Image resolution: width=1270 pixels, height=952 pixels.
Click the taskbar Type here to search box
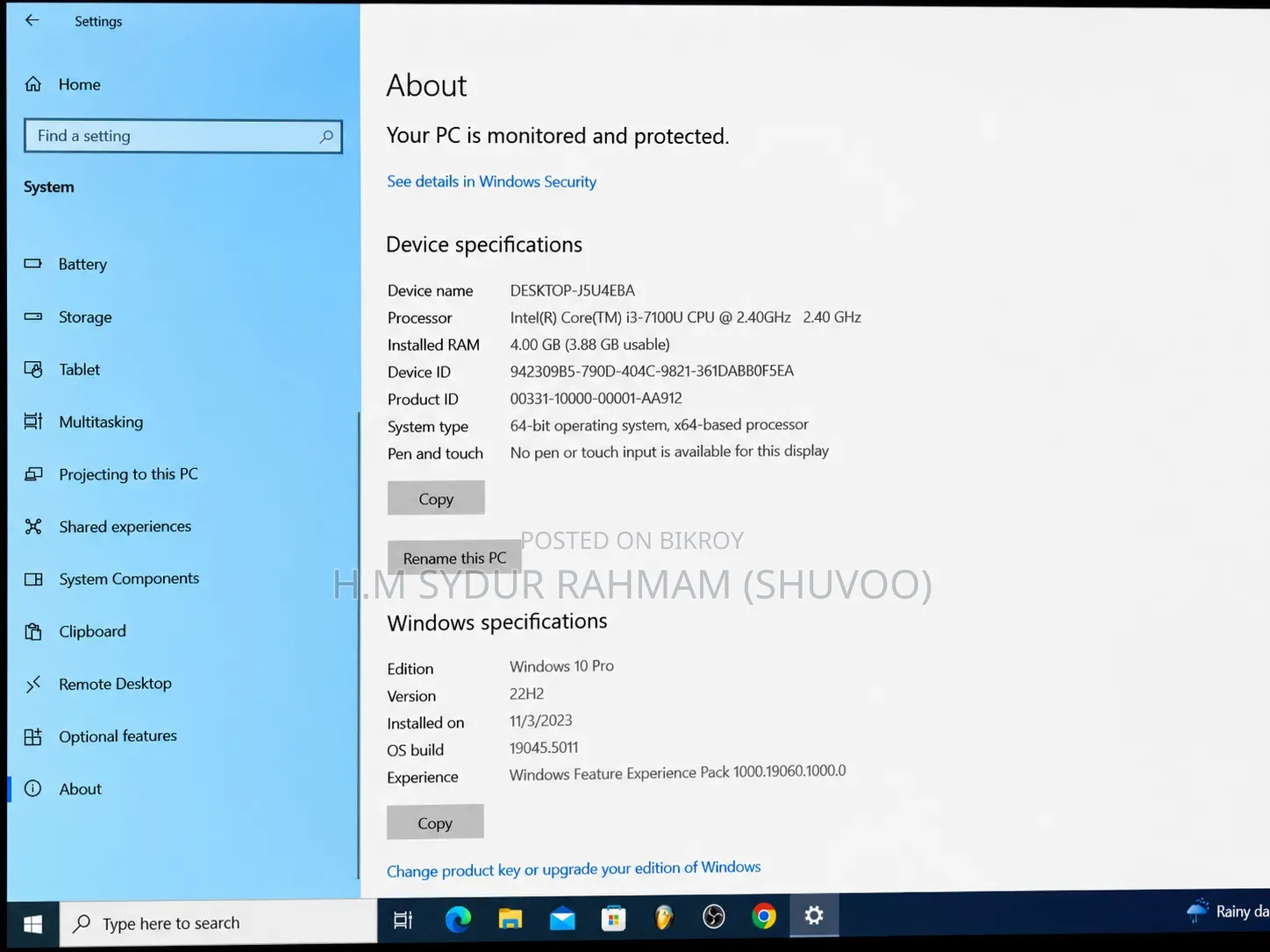[218, 923]
